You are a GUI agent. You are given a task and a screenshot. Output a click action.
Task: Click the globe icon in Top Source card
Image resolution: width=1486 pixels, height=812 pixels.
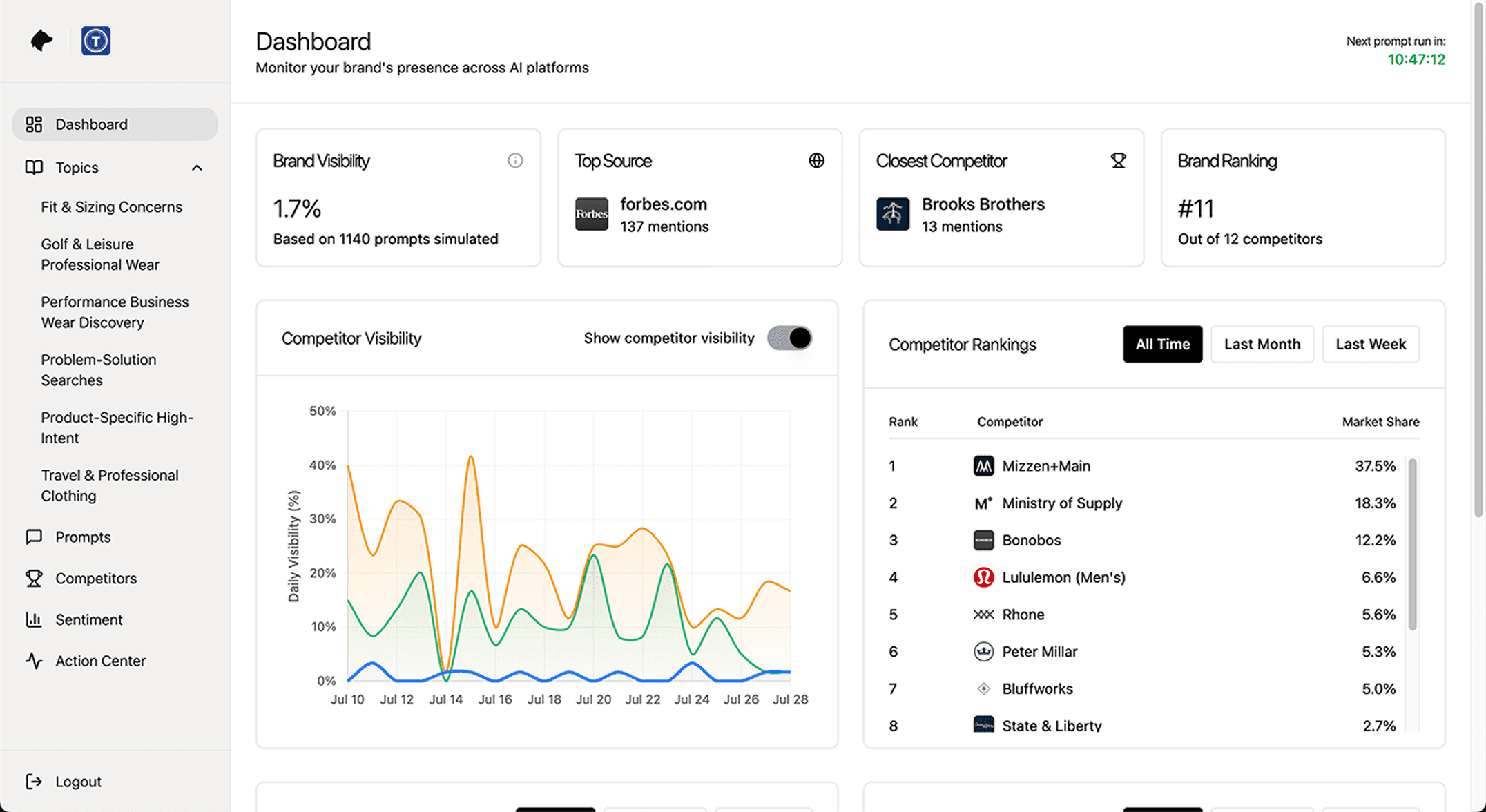pyautogui.click(x=816, y=160)
